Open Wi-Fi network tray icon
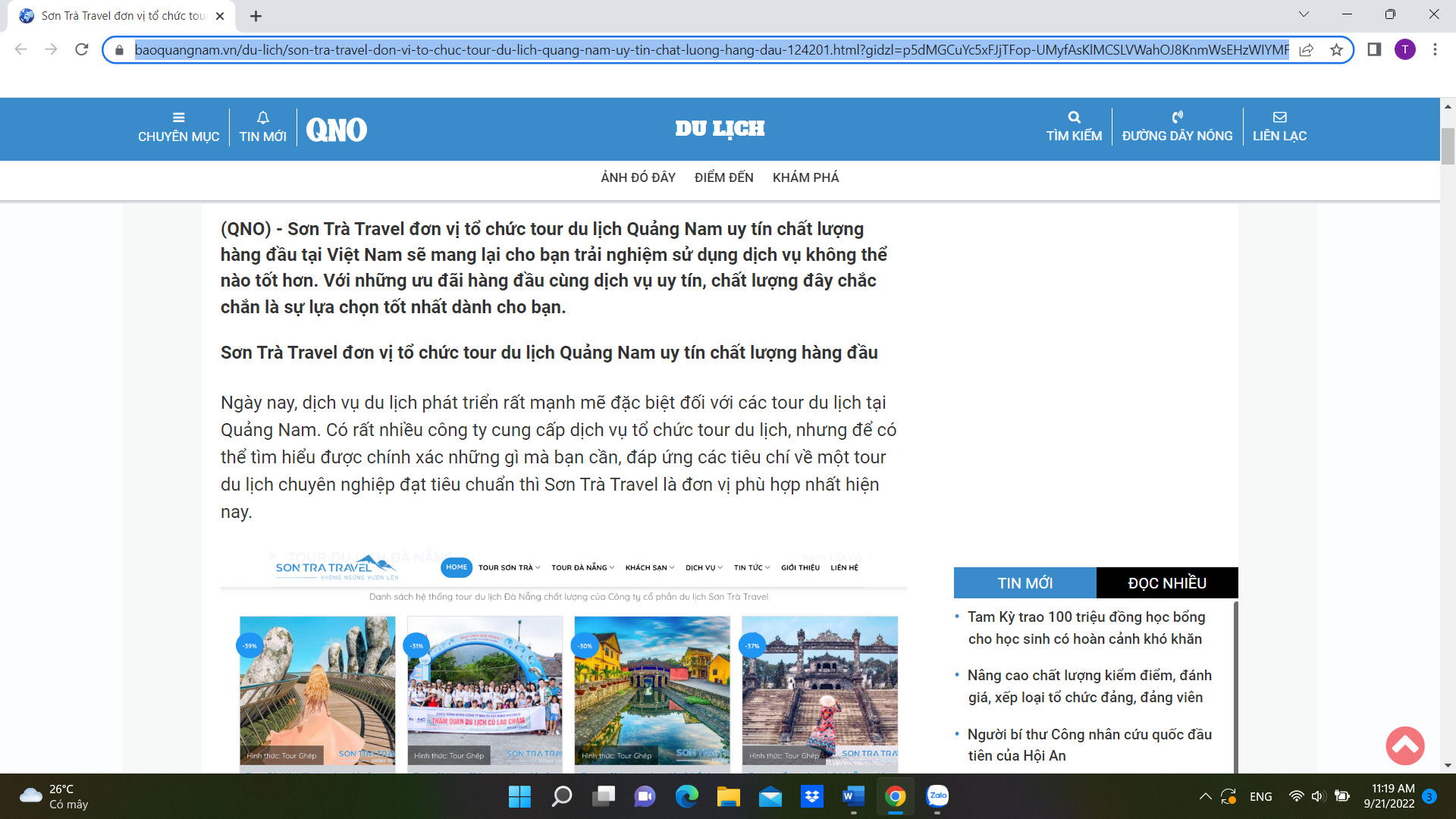Image resolution: width=1456 pixels, height=819 pixels. 1296,796
